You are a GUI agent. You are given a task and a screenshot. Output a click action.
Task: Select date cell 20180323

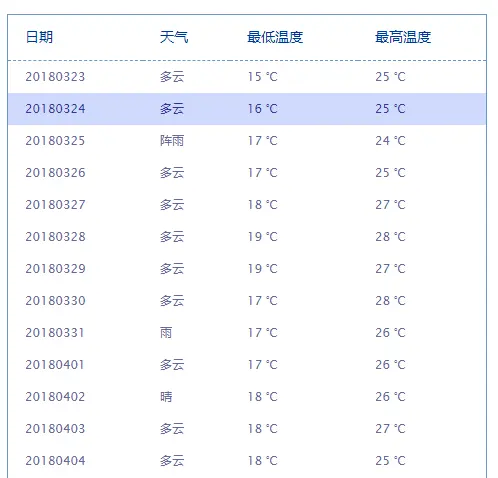click(x=55, y=77)
